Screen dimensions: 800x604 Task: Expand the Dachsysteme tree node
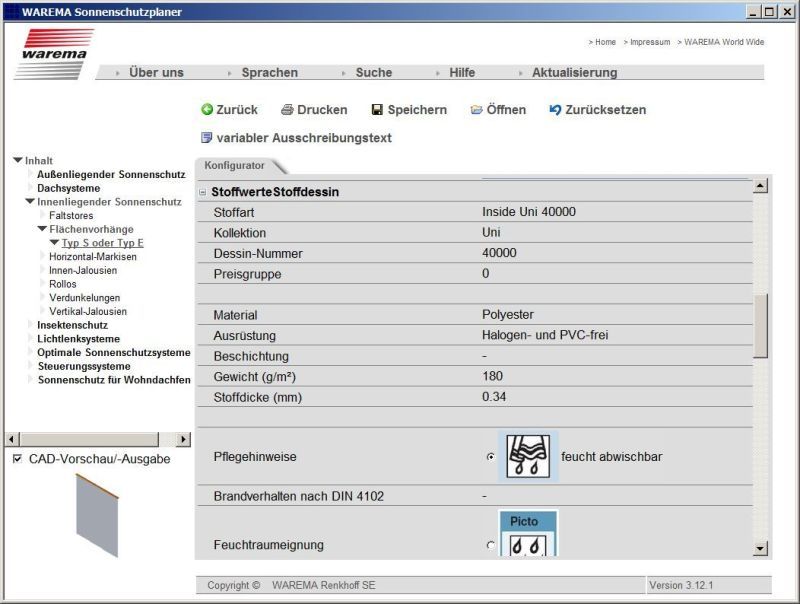31,188
